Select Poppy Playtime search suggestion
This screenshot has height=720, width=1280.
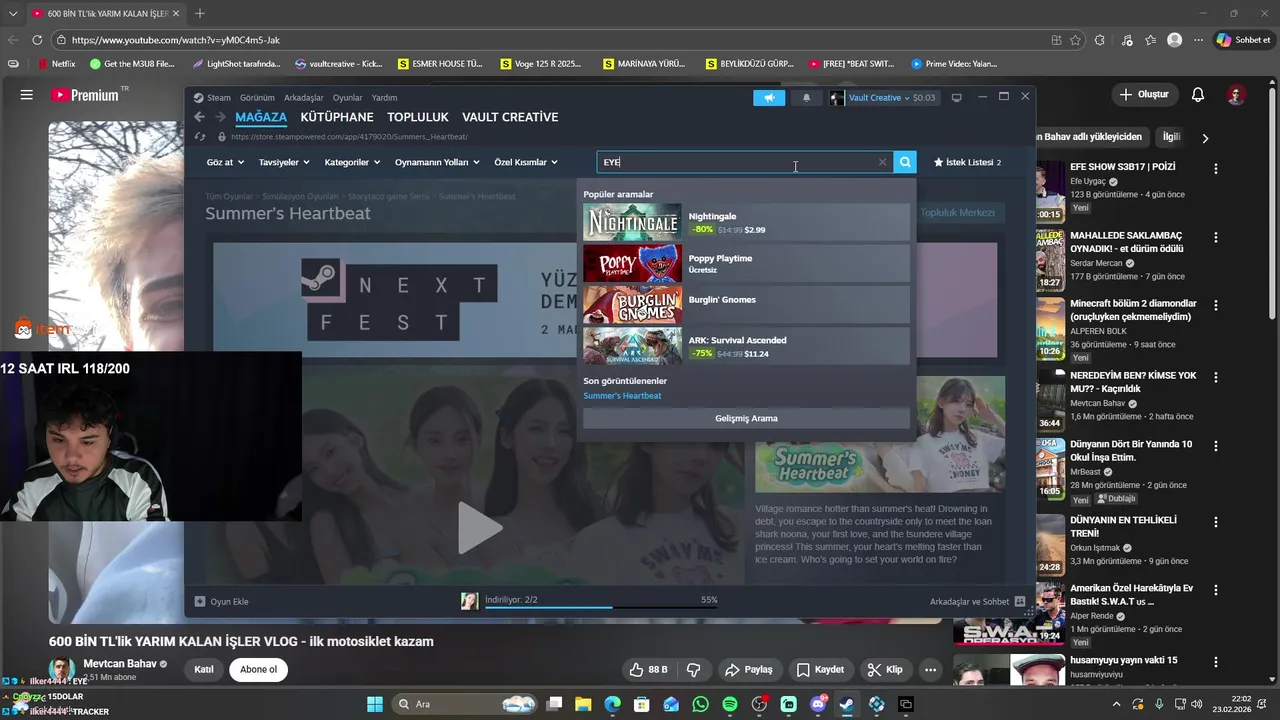[746, 263]
